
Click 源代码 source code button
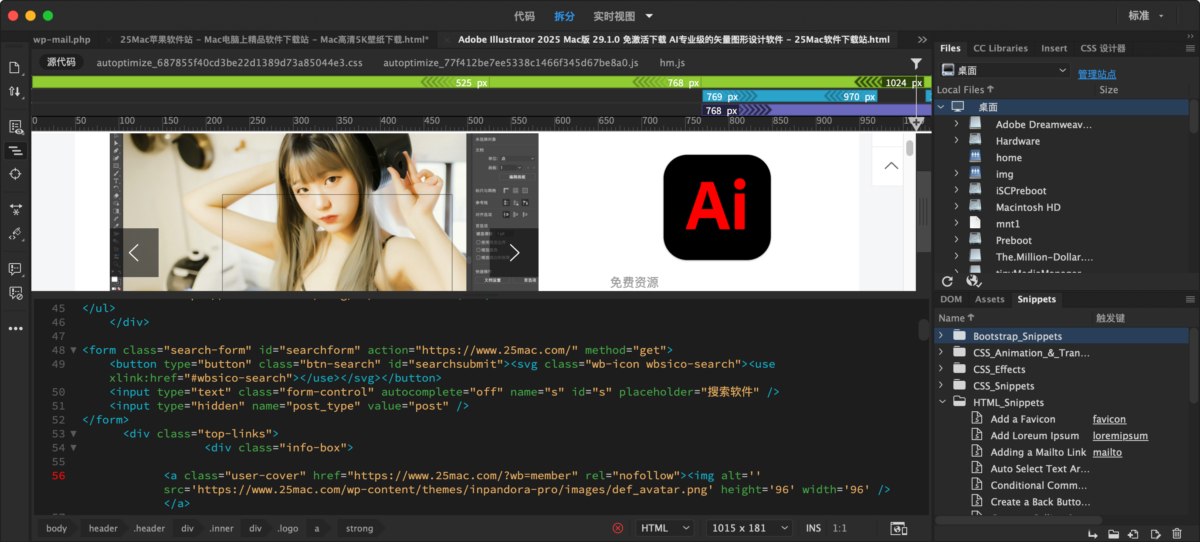pos(61,62)
